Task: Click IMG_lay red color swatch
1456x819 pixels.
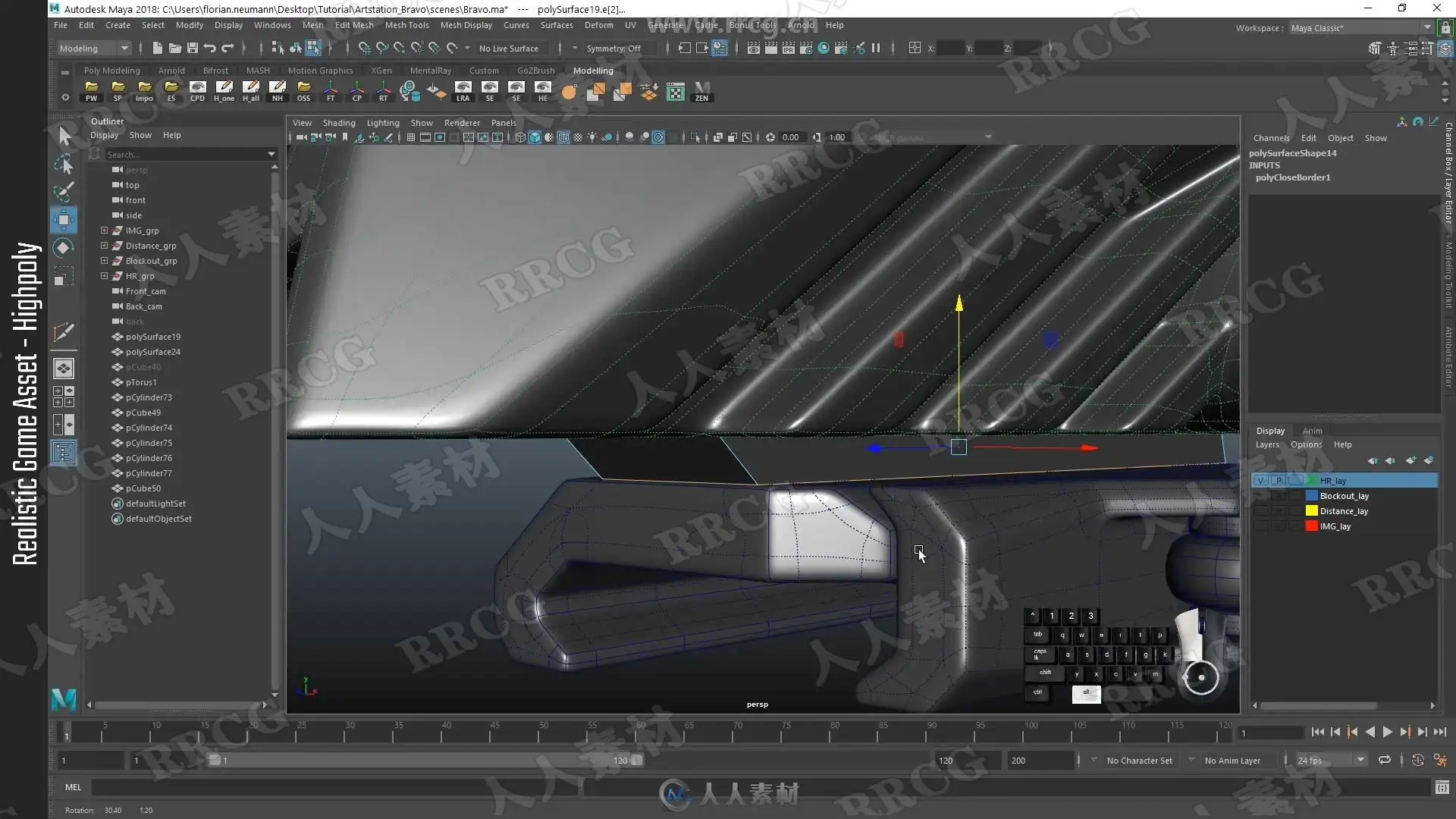Action: coord(1311,526)
